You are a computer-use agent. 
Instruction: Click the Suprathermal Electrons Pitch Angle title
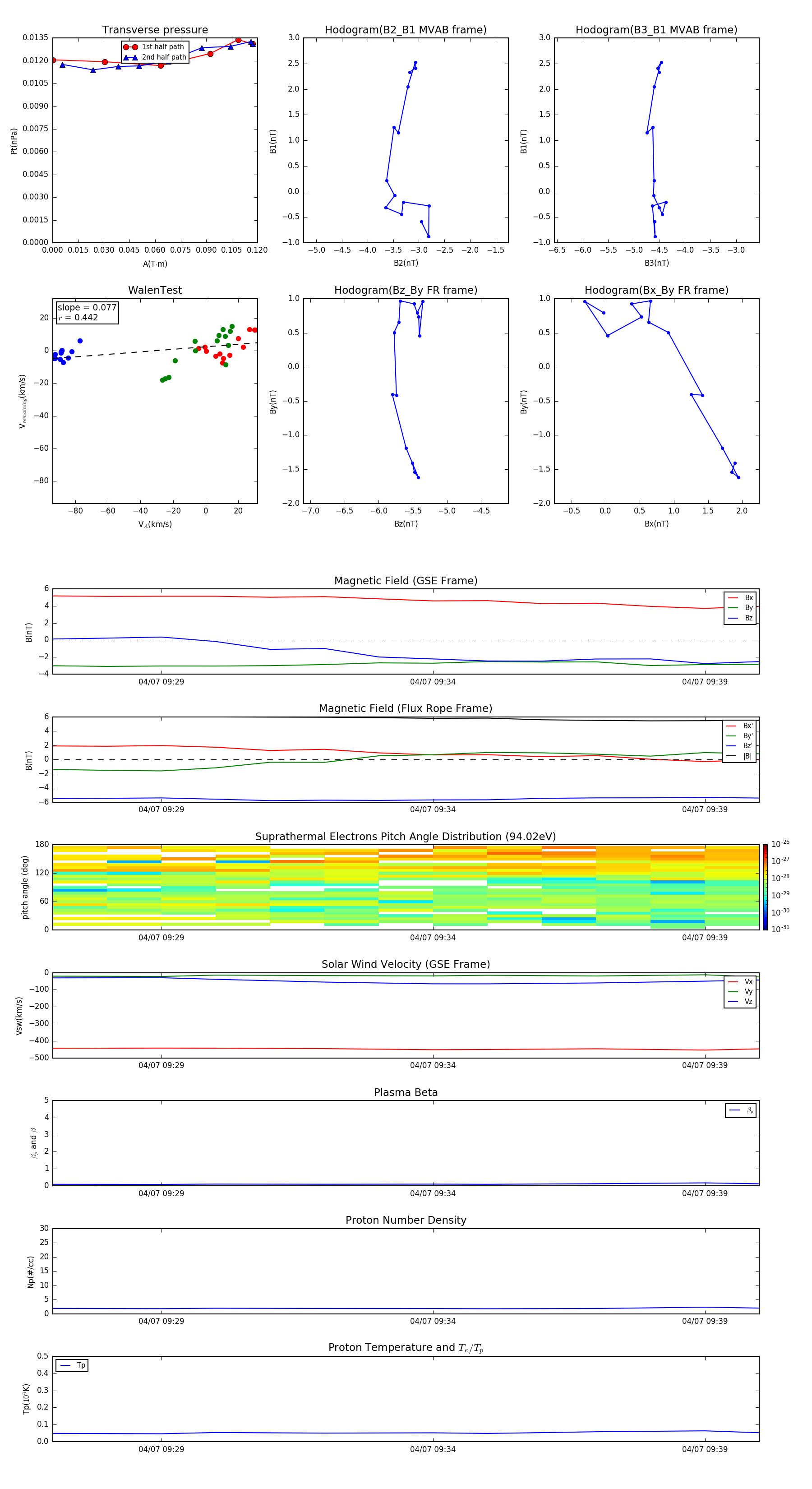[x=406, y=837]
